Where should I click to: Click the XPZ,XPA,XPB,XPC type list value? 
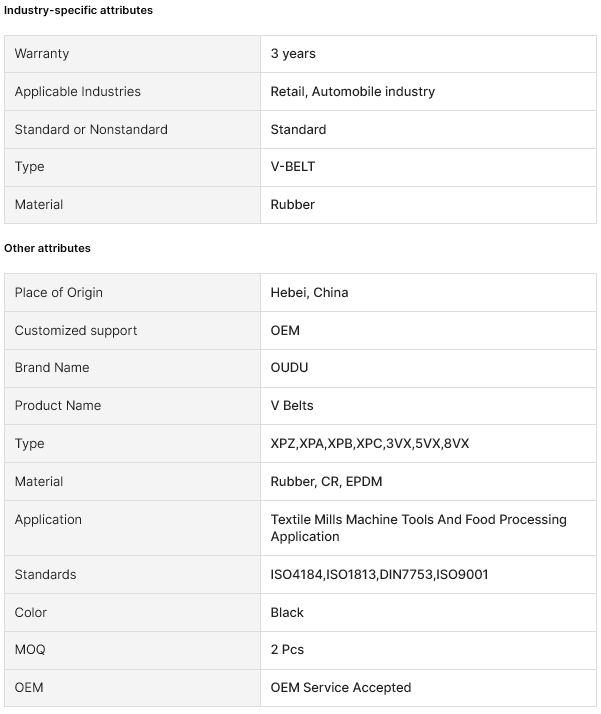click(x=369, y=444)
